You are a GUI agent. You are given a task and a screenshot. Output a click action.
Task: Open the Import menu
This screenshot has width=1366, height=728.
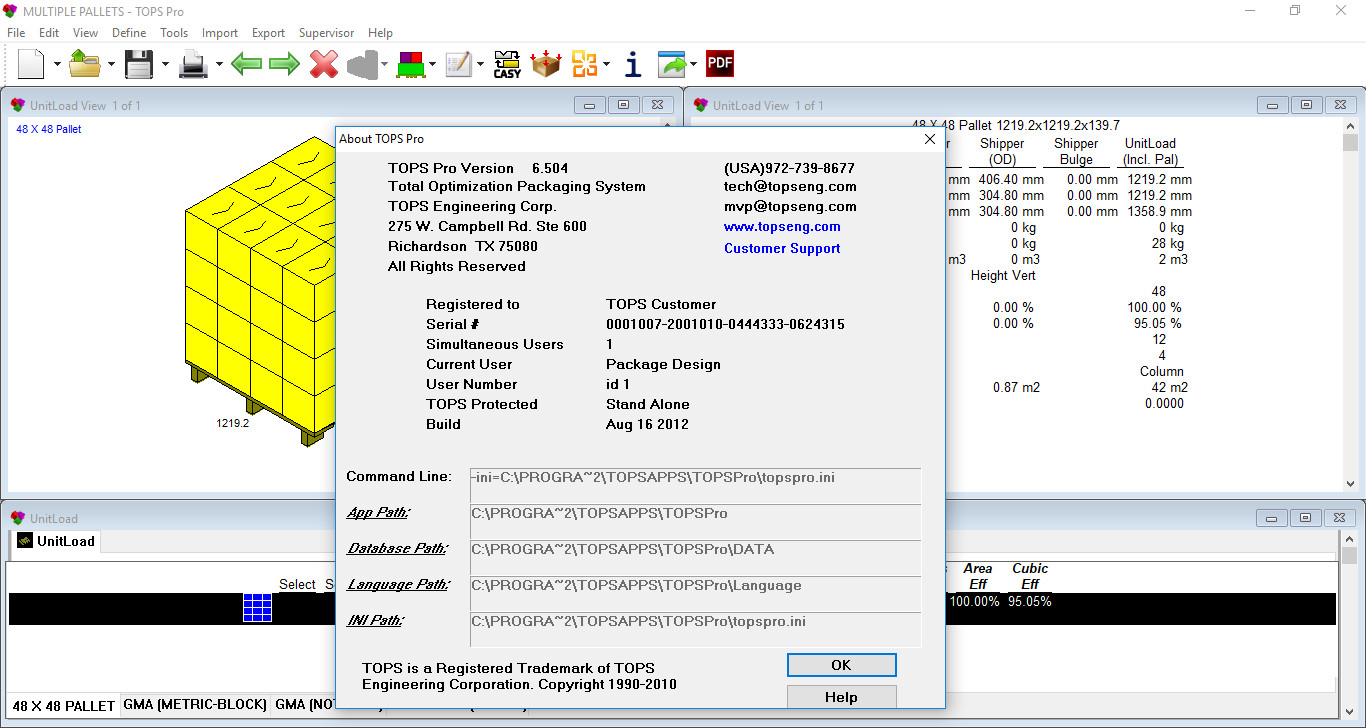coord(220,33)
